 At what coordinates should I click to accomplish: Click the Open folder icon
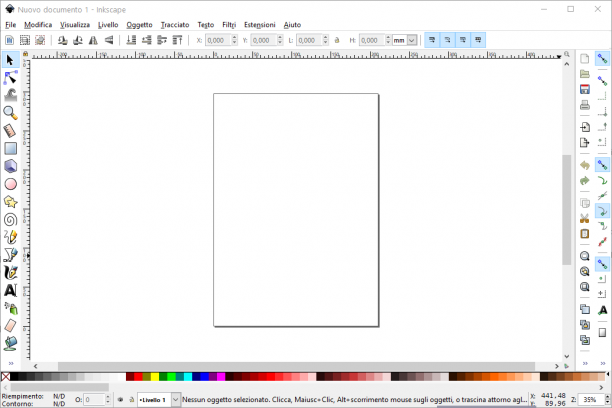coord(584,74)
